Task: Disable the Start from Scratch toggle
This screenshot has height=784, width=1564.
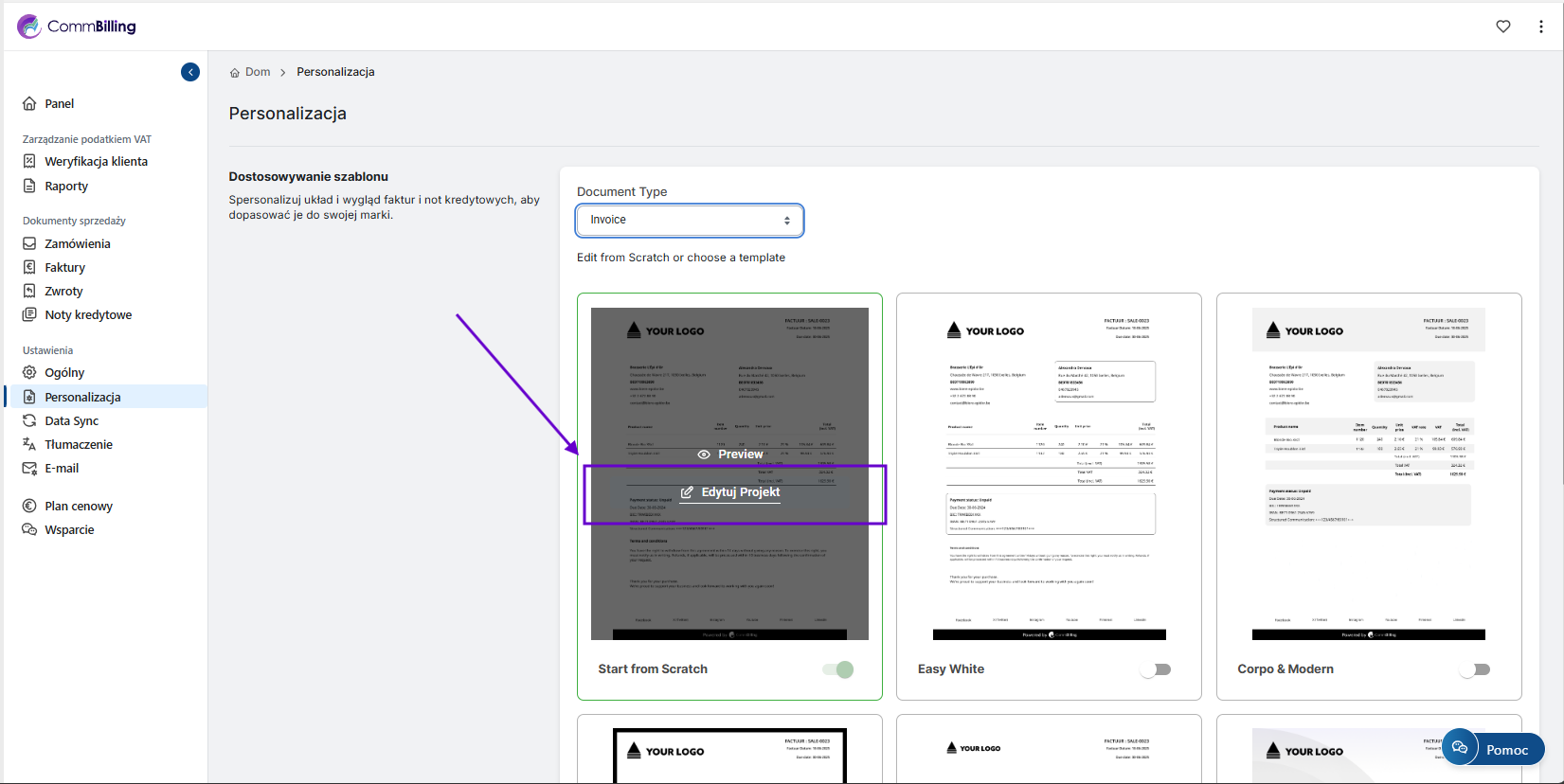Action: click(x=838, y=669)
